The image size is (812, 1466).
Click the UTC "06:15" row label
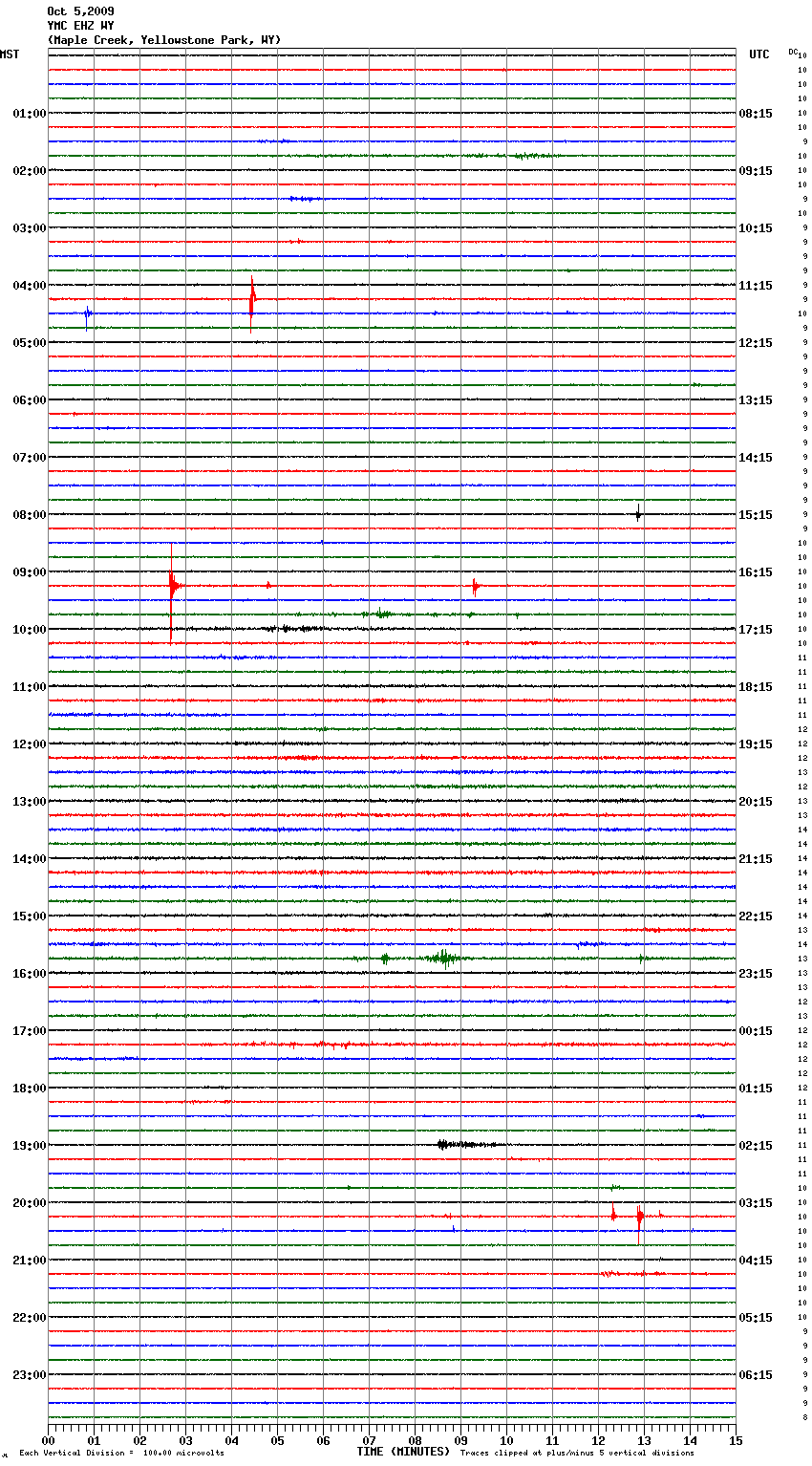756,1375
